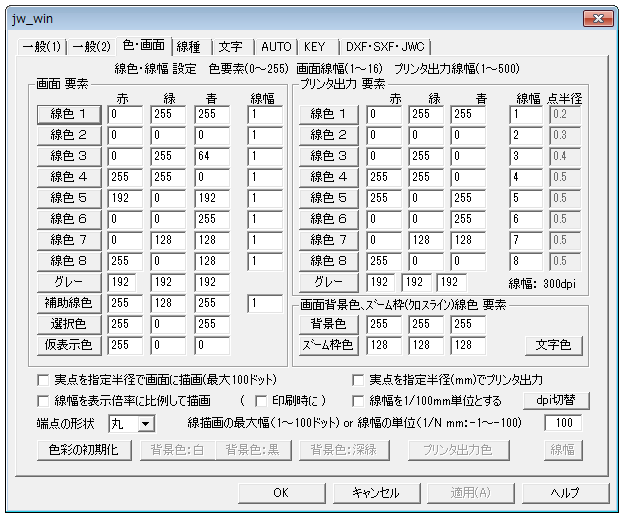
Task: Click the 仮表示色 red value field
Action: point(125,345)
